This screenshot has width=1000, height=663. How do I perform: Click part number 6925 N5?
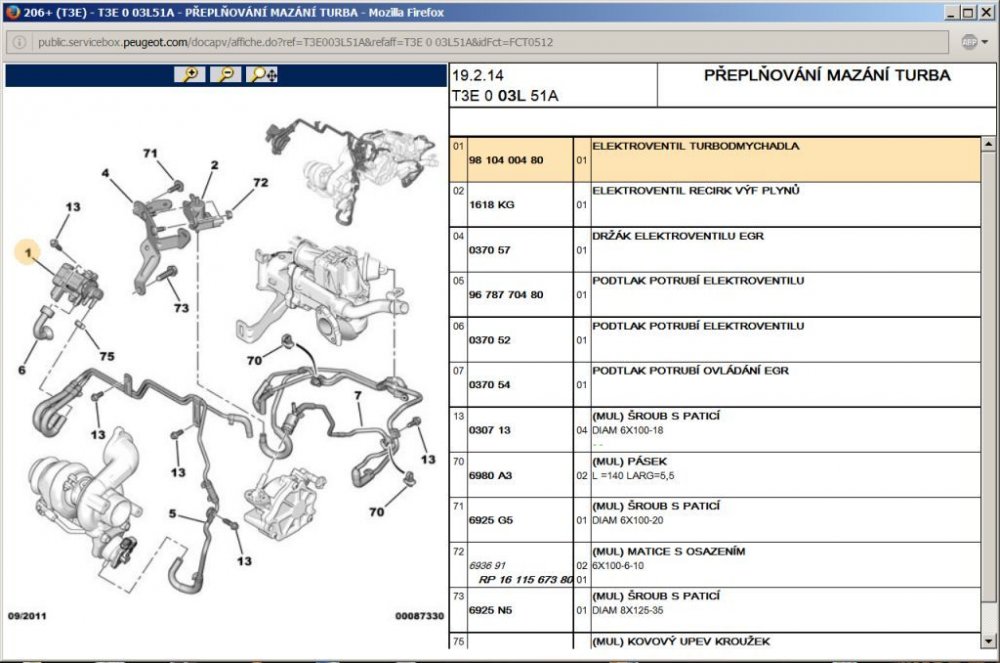(490, 609)
